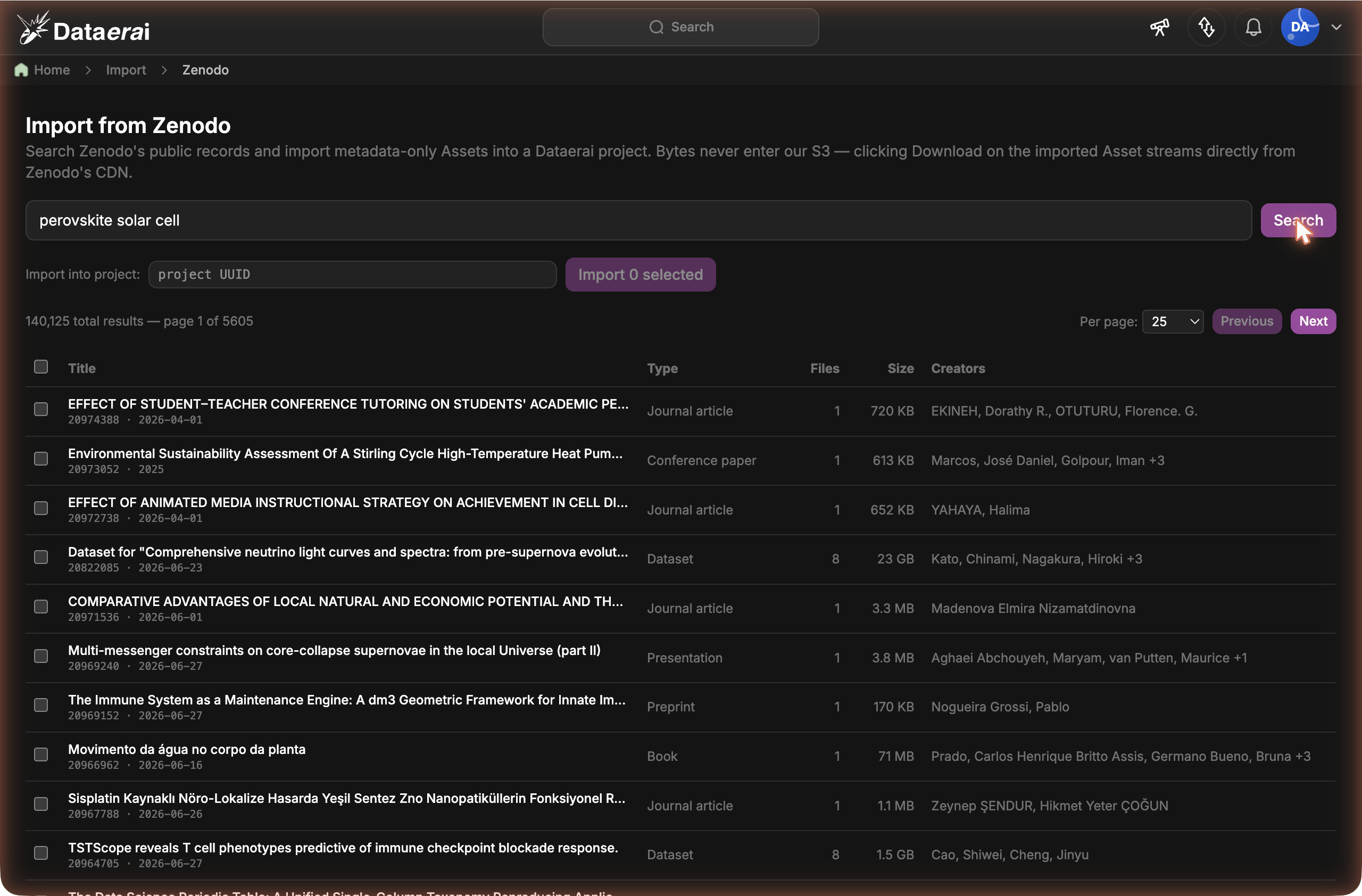This screenshot has height=896, width=1362.
Task: Click the 'Presentation' type cell
Action: point(684,658)
